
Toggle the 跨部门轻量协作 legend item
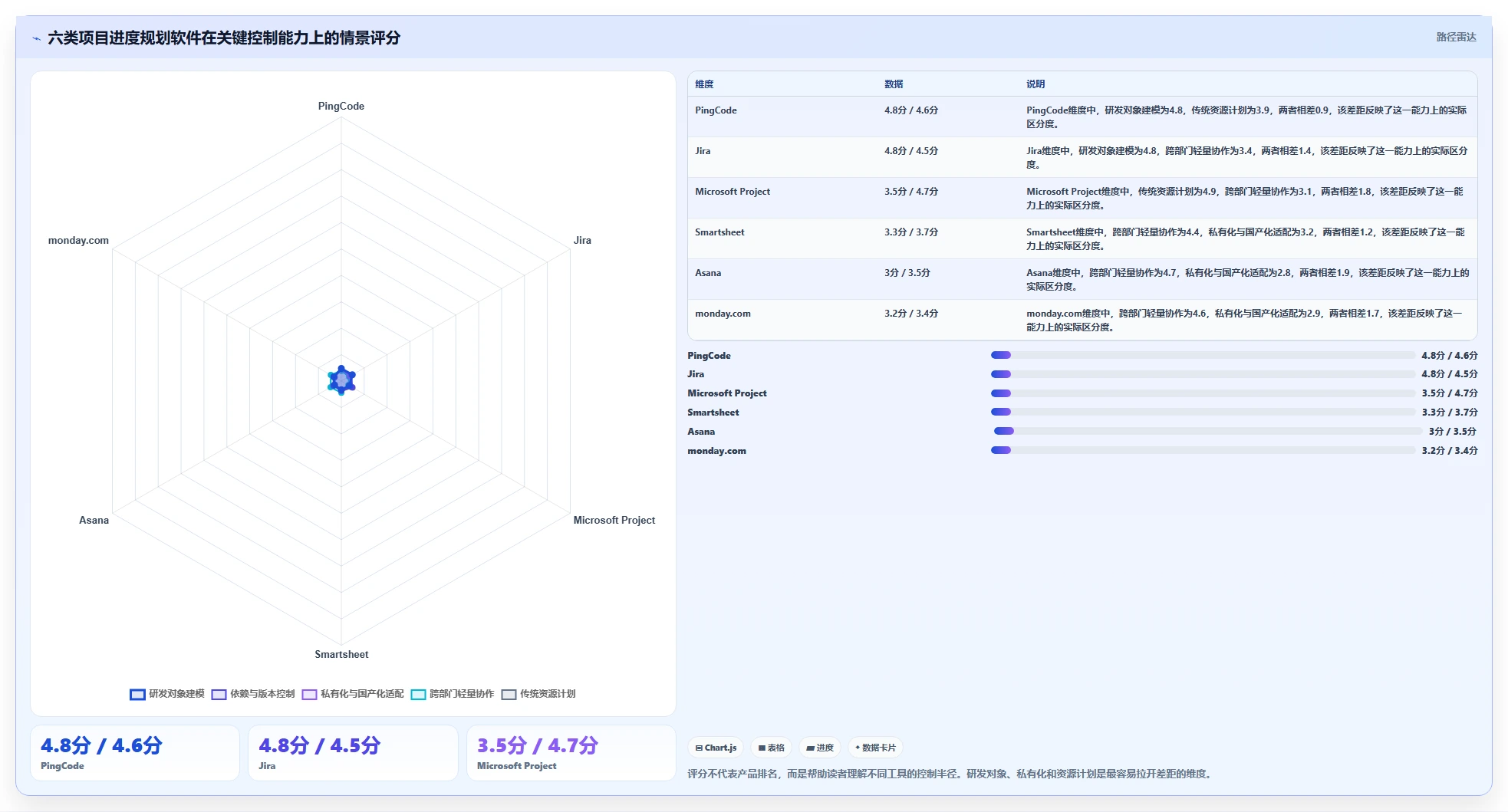point(453,694)
